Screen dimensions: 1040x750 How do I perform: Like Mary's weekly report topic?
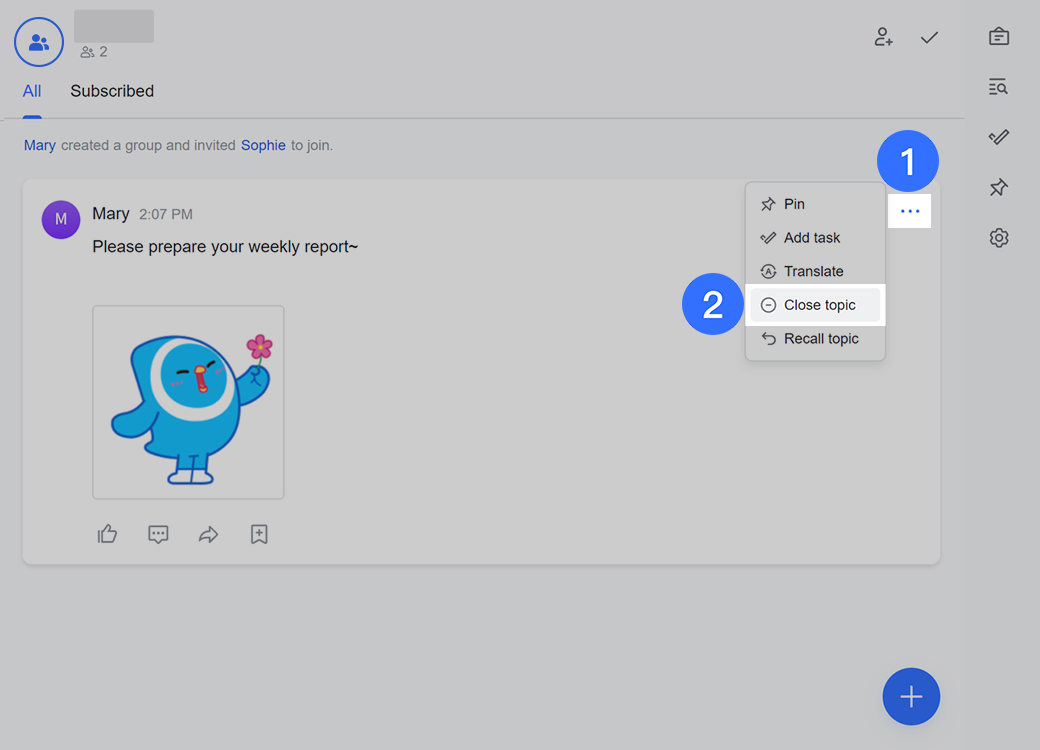[108, 534]
